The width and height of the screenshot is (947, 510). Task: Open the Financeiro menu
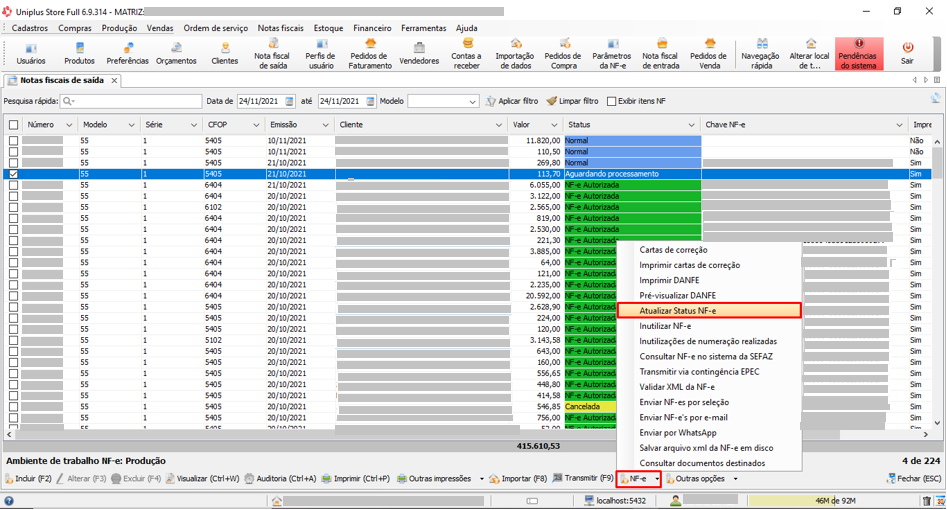coord(372,28)
